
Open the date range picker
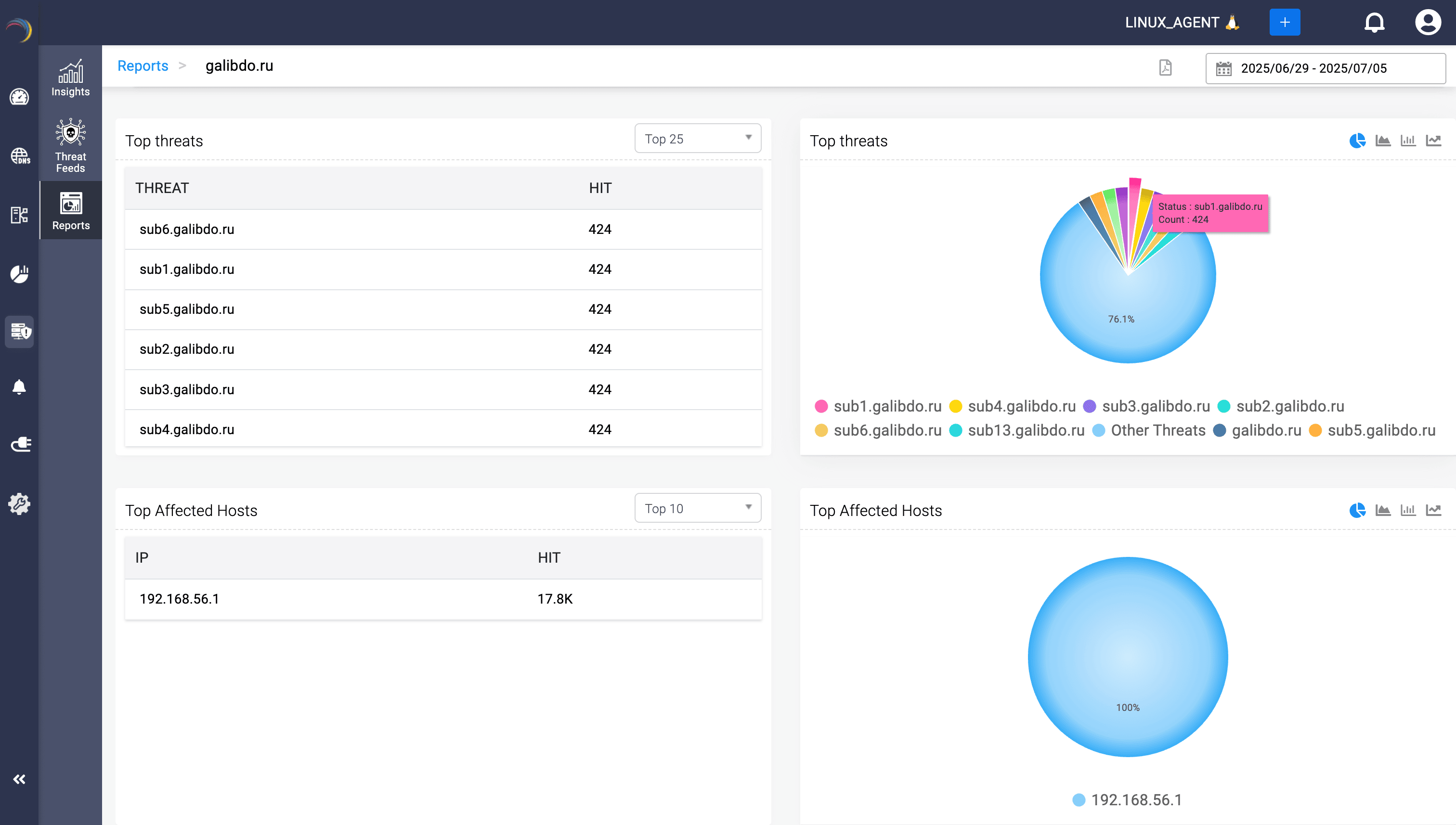(1325, 67)
